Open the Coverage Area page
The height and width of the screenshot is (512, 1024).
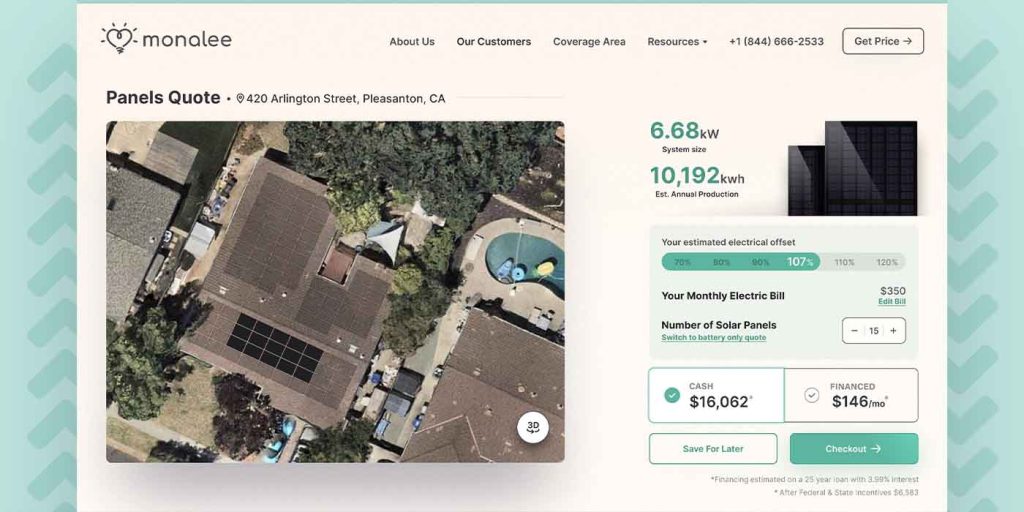589,42
